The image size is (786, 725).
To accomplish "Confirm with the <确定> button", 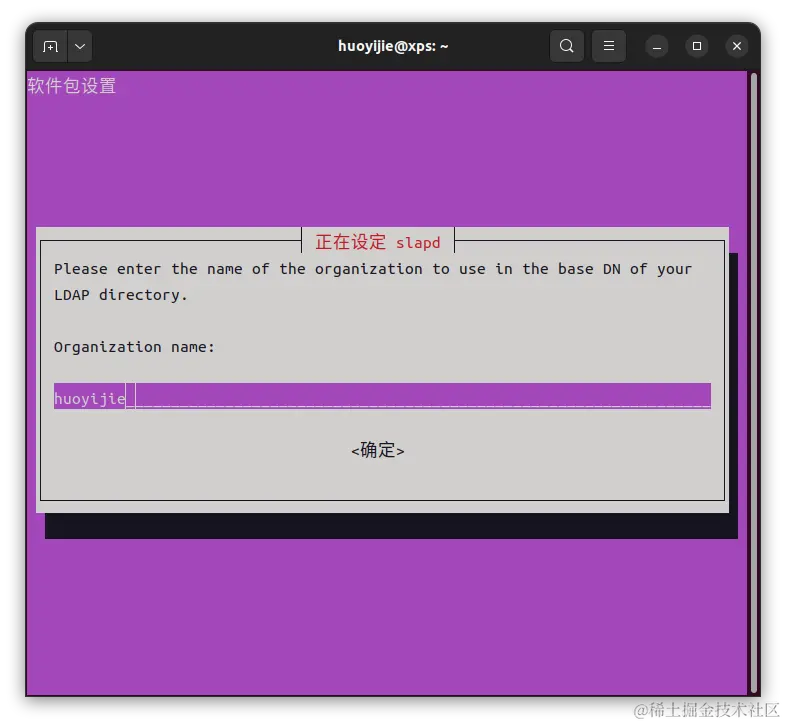I will (x=377, y=450).
